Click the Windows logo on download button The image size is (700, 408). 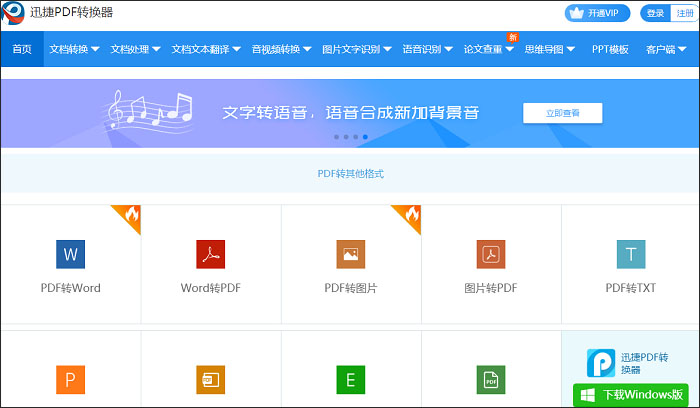tap(588, 395)
